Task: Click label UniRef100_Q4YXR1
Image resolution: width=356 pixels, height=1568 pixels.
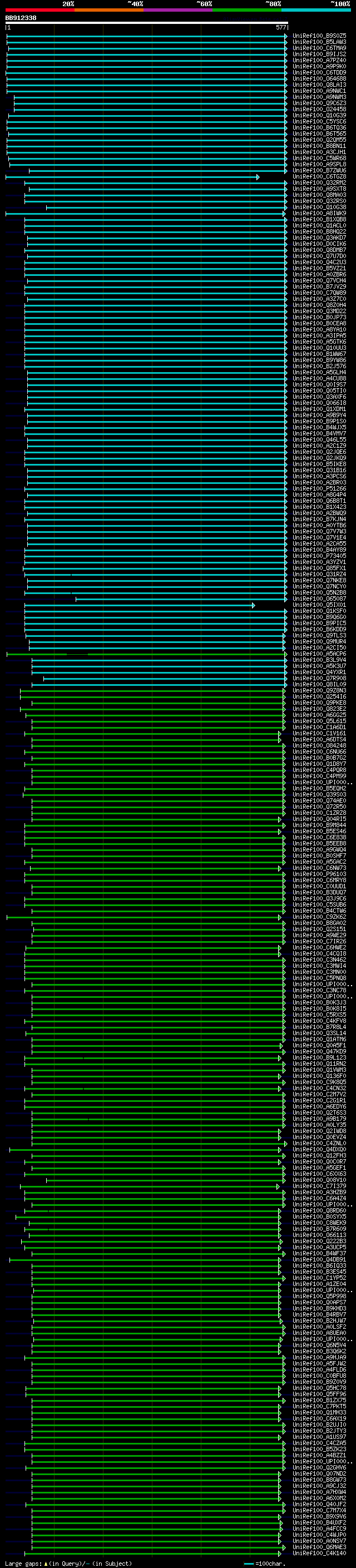Action: point(319,672)
